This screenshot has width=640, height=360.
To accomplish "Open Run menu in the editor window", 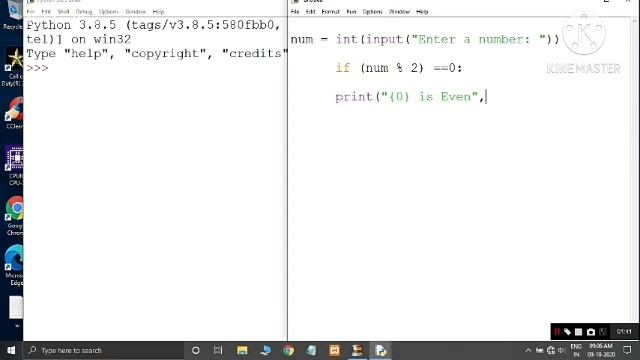I will pyautogui.click(x=351, y=12).
